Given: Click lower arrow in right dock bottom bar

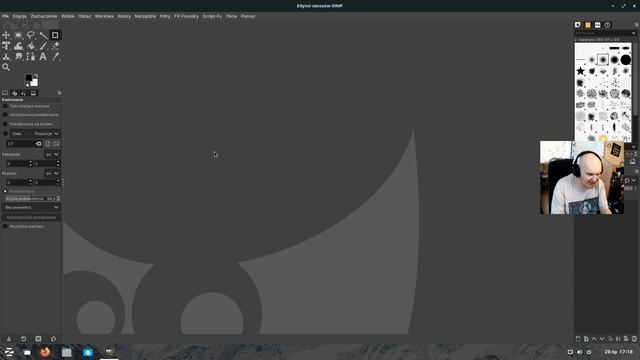Looking at the screenshot, I should (x=602, y=339).
